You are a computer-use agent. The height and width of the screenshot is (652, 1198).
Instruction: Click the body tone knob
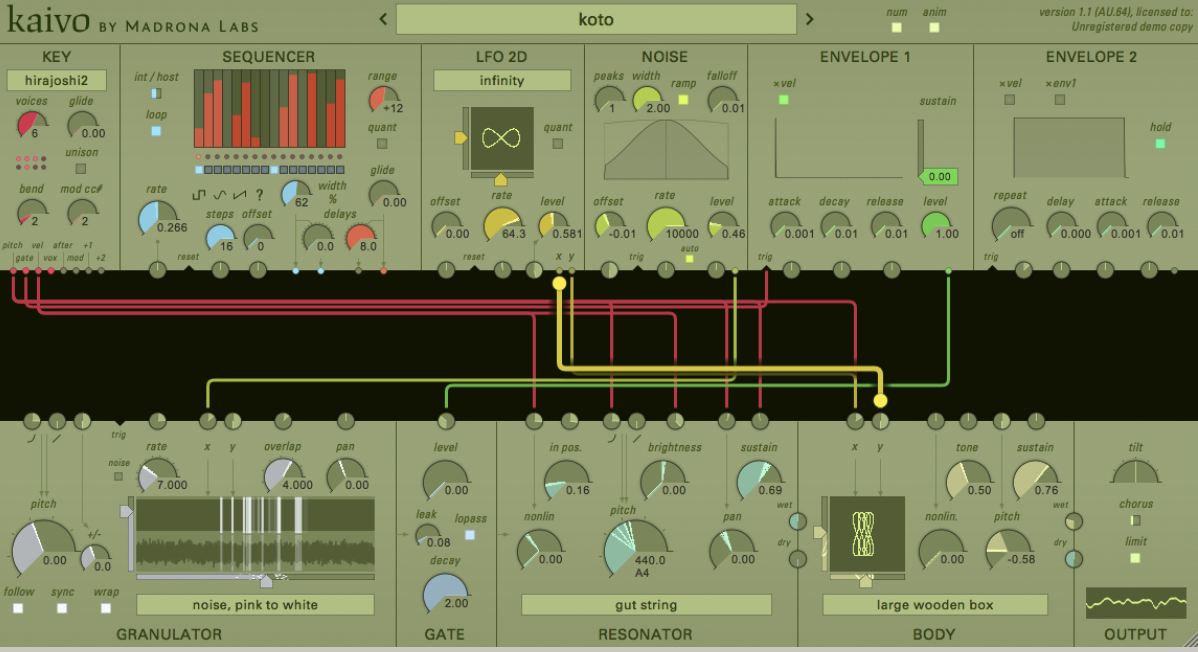pyautogui.click(x=966, y=482)
